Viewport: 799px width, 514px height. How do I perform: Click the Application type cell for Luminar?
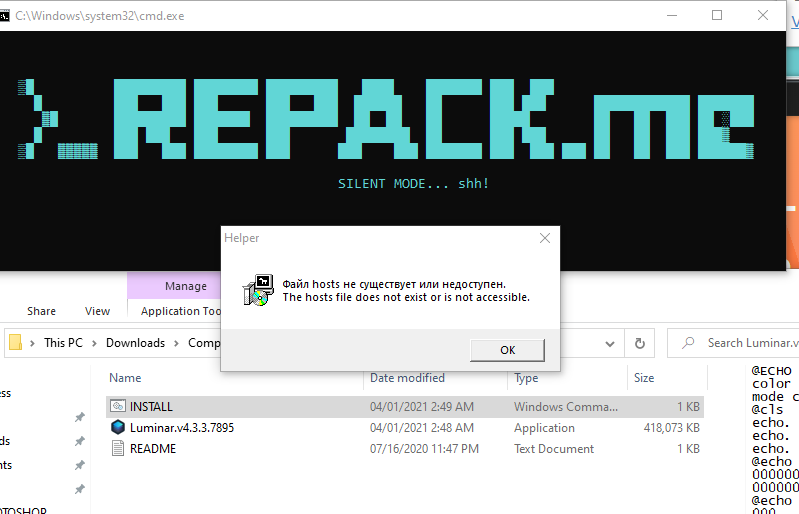[544, 427]
